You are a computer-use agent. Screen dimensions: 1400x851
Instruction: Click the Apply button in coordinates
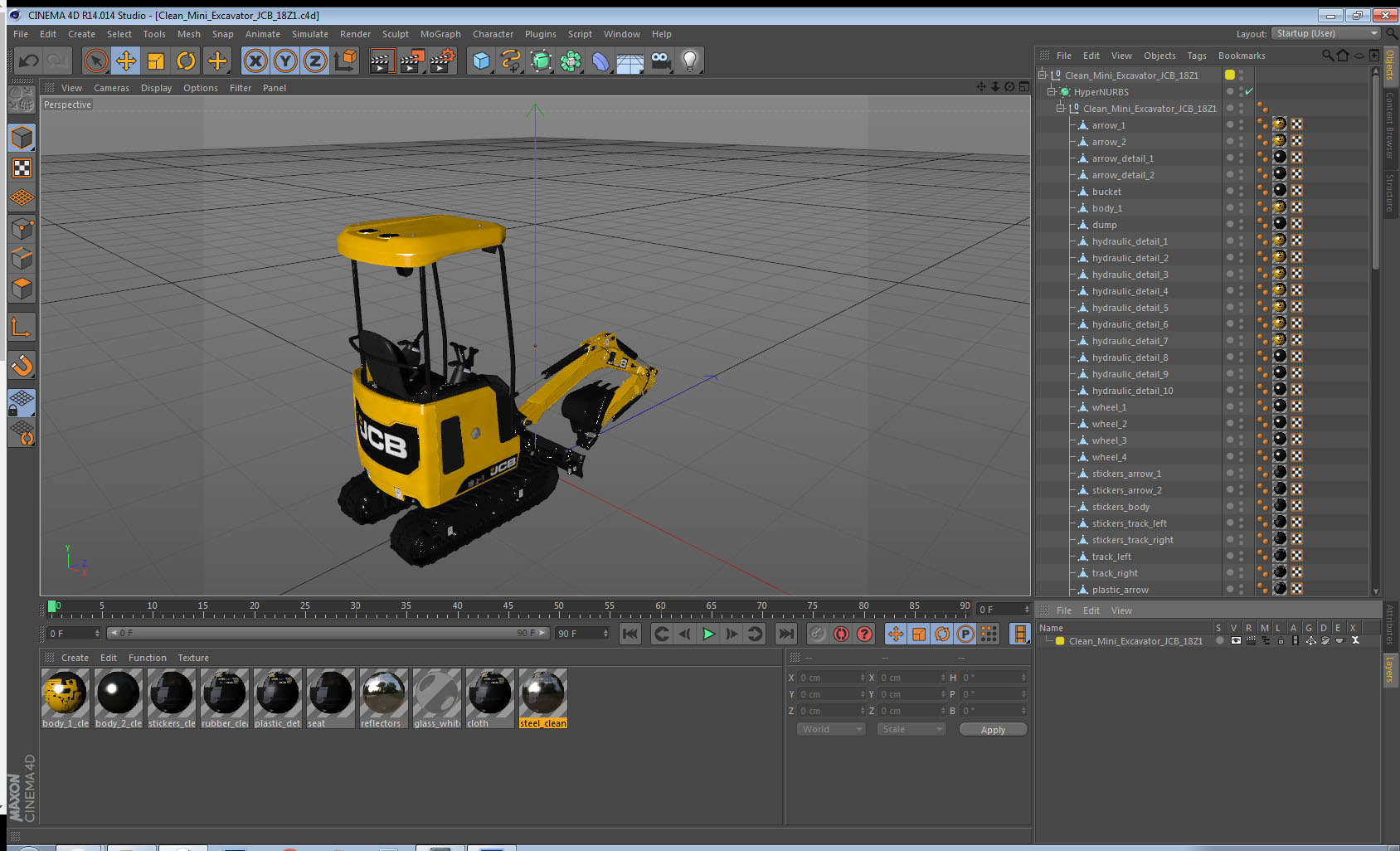tap(993, 729)
